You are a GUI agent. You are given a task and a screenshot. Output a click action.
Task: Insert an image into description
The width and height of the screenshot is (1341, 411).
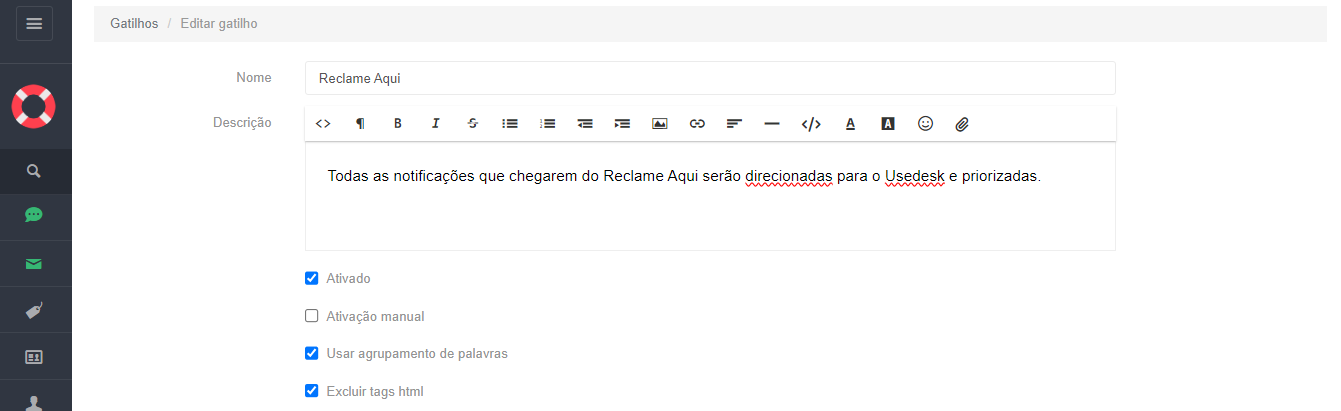[659, 124]
